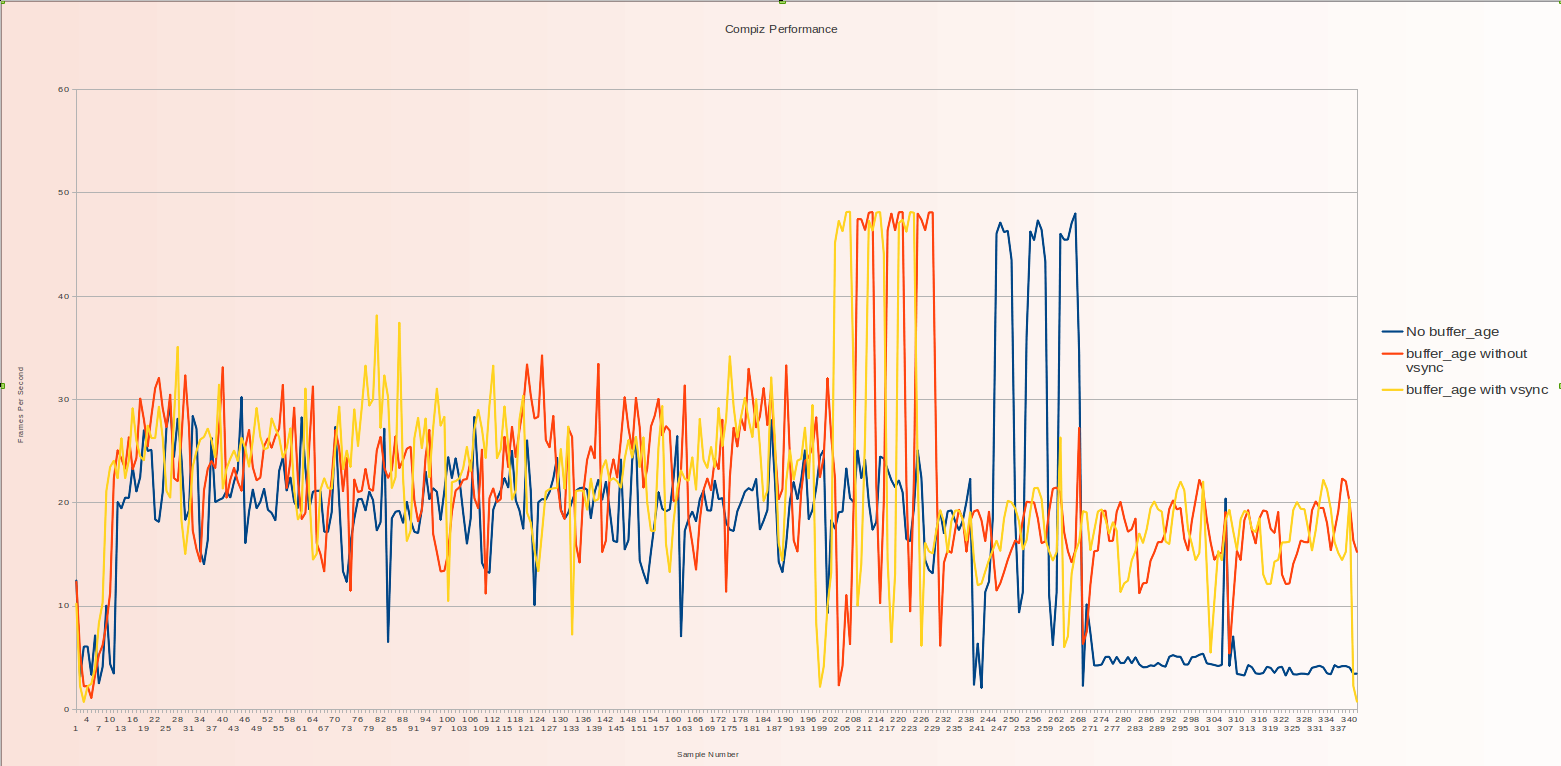Click the green selection handle on the chart's left edge

2,384
